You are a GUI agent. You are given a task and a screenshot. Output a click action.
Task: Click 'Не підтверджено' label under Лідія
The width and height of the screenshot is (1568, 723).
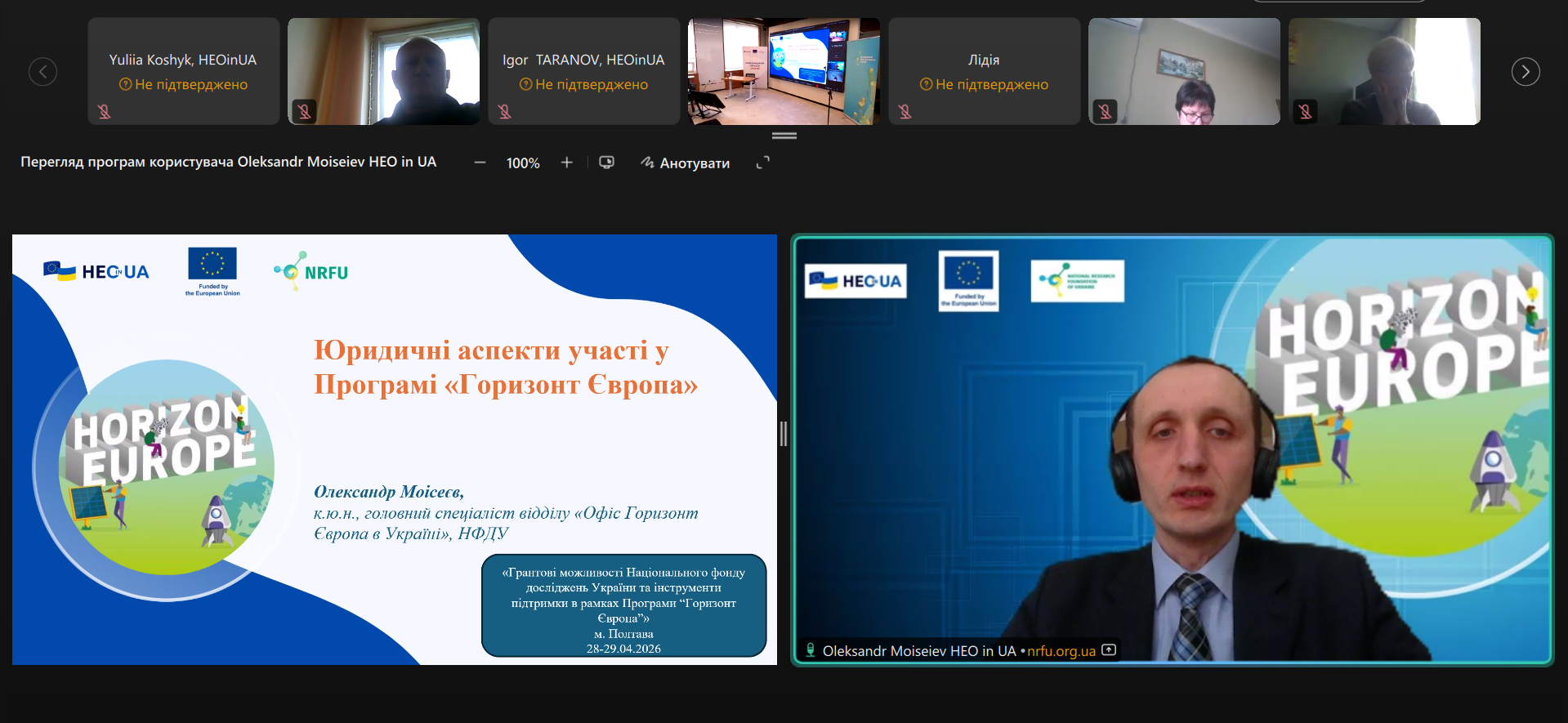click(x=990, y=84)
